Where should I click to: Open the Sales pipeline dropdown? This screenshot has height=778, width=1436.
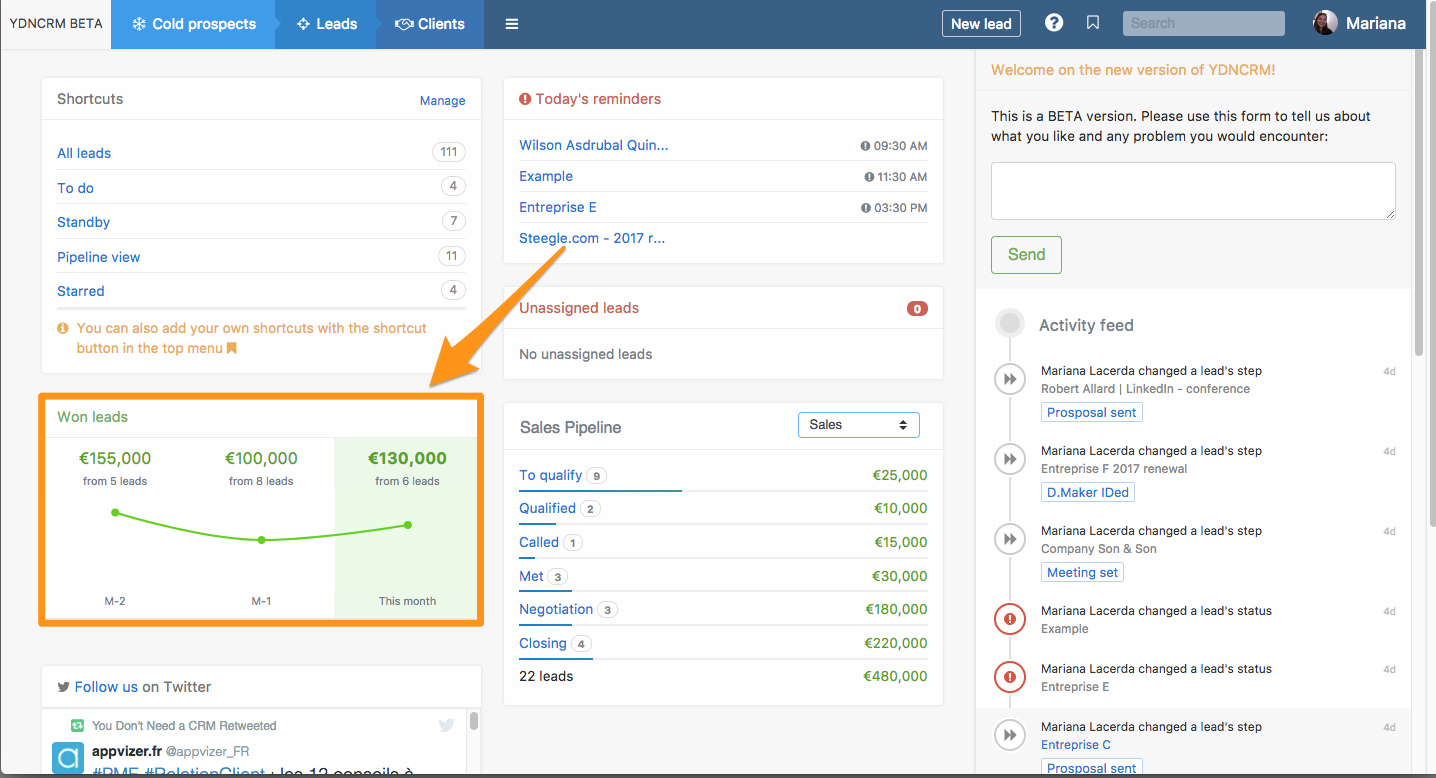point(858,425)
